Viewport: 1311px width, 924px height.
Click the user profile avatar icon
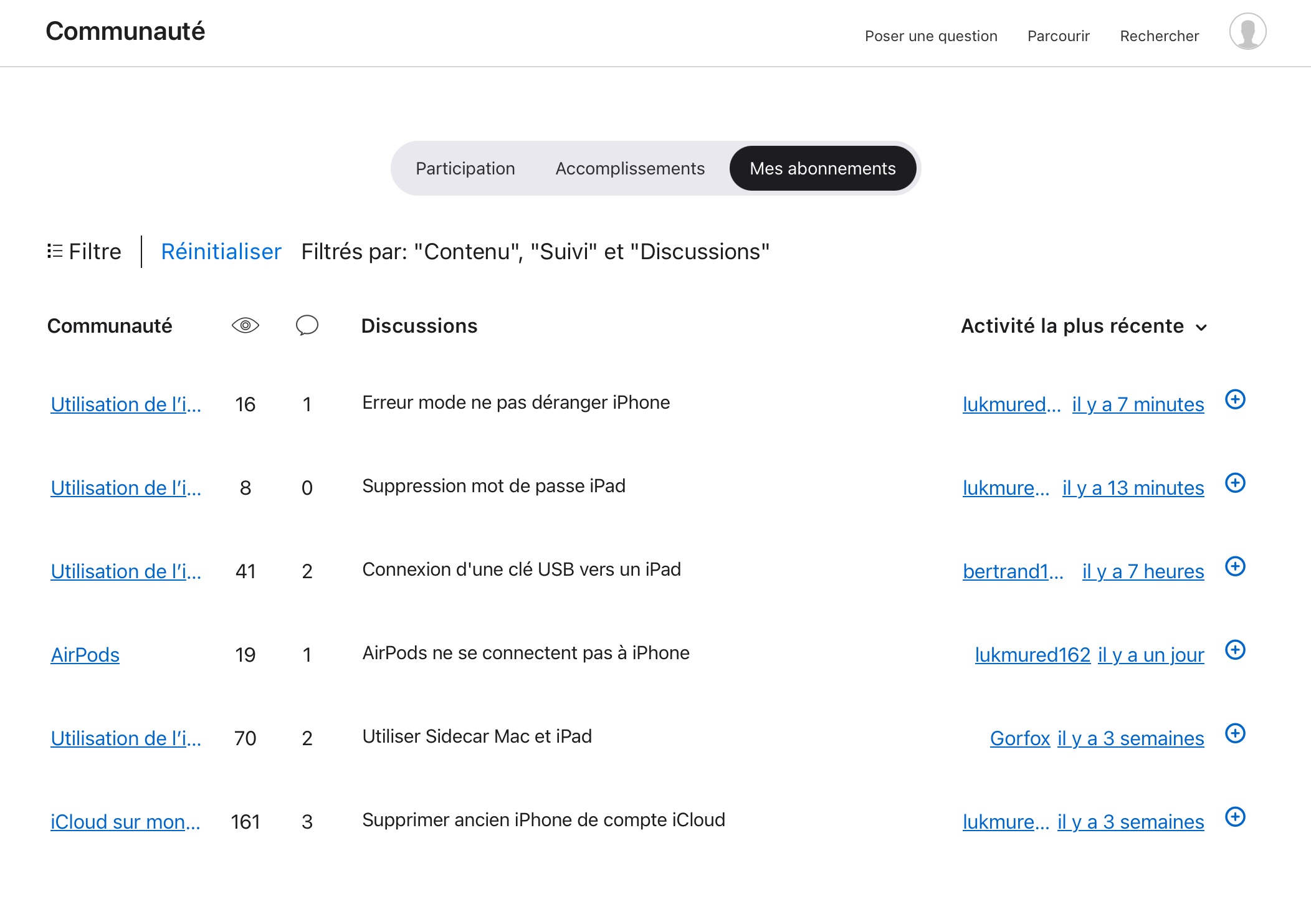coord(1247,31)
